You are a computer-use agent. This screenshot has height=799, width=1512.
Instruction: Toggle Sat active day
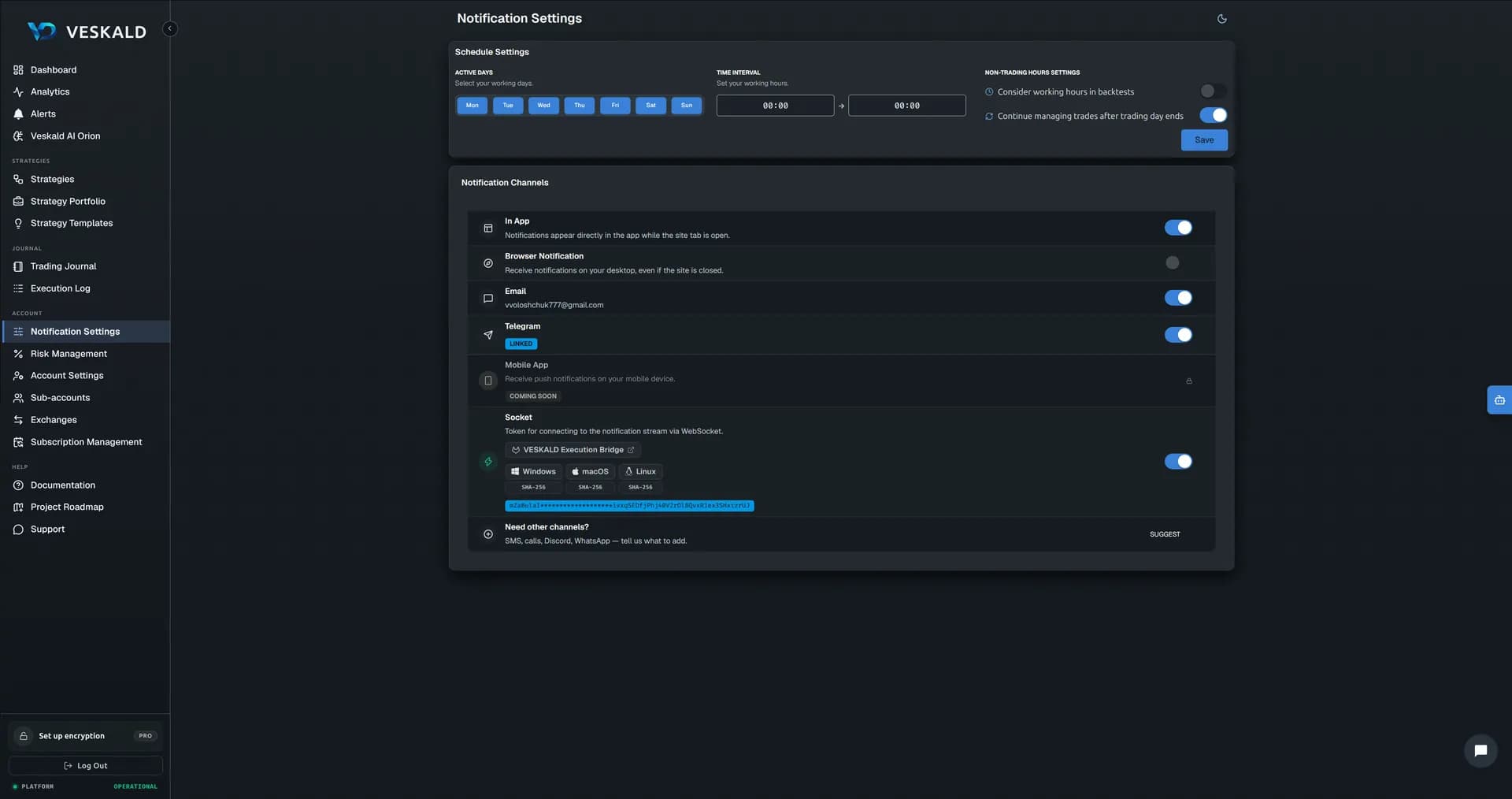click(650, 106)
